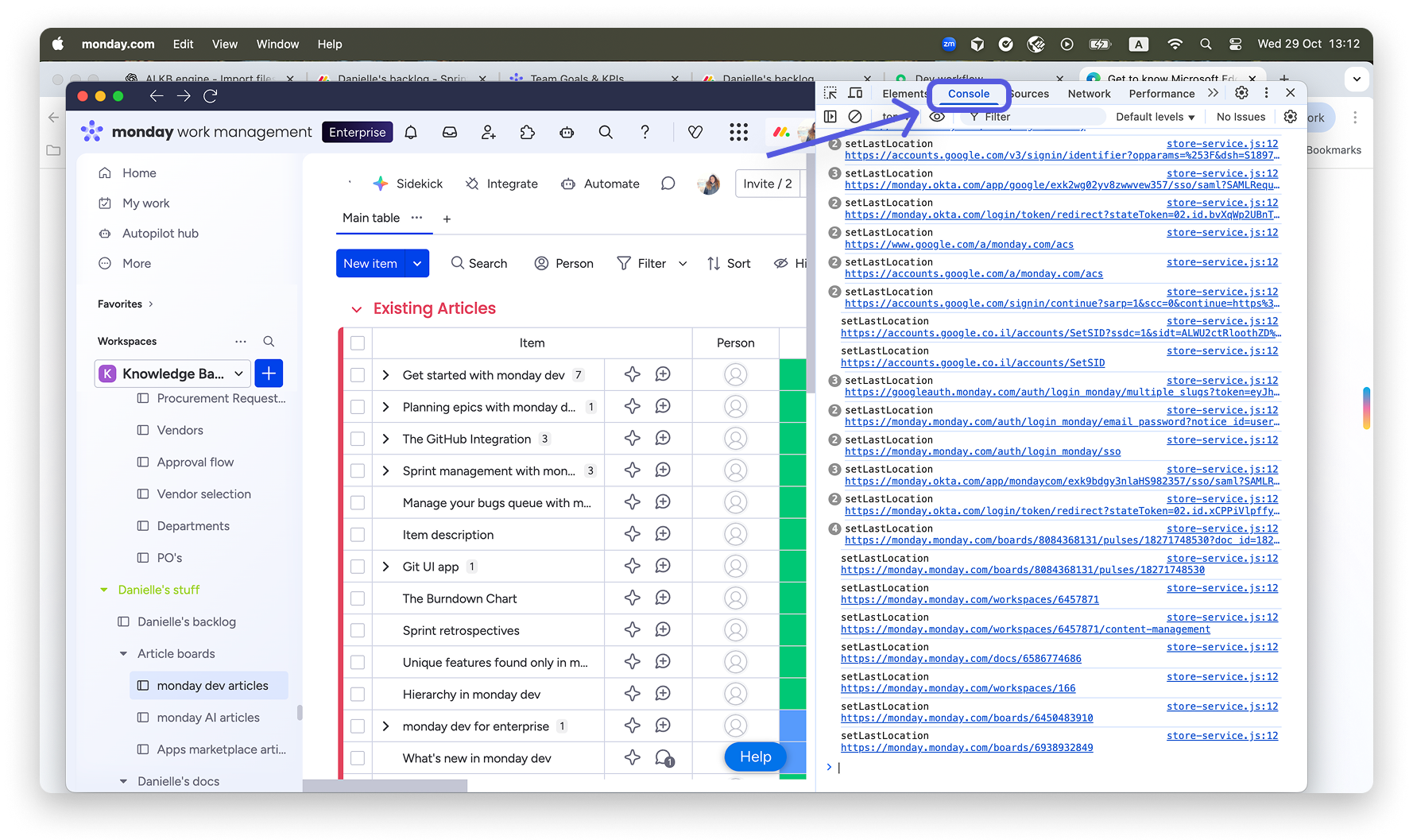
Task: Click the Invite / 2 button
Action: tap(767, 184)
